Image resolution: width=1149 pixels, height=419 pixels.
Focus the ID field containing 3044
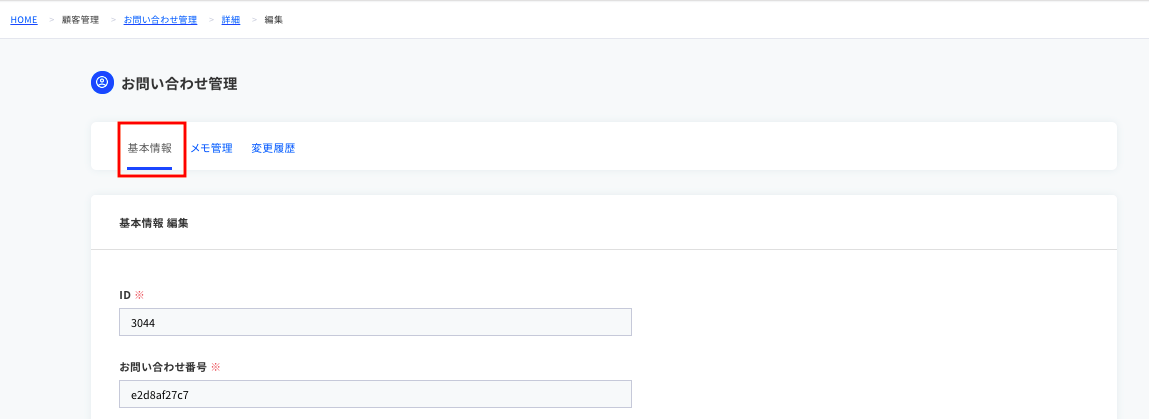coord(375,322)
